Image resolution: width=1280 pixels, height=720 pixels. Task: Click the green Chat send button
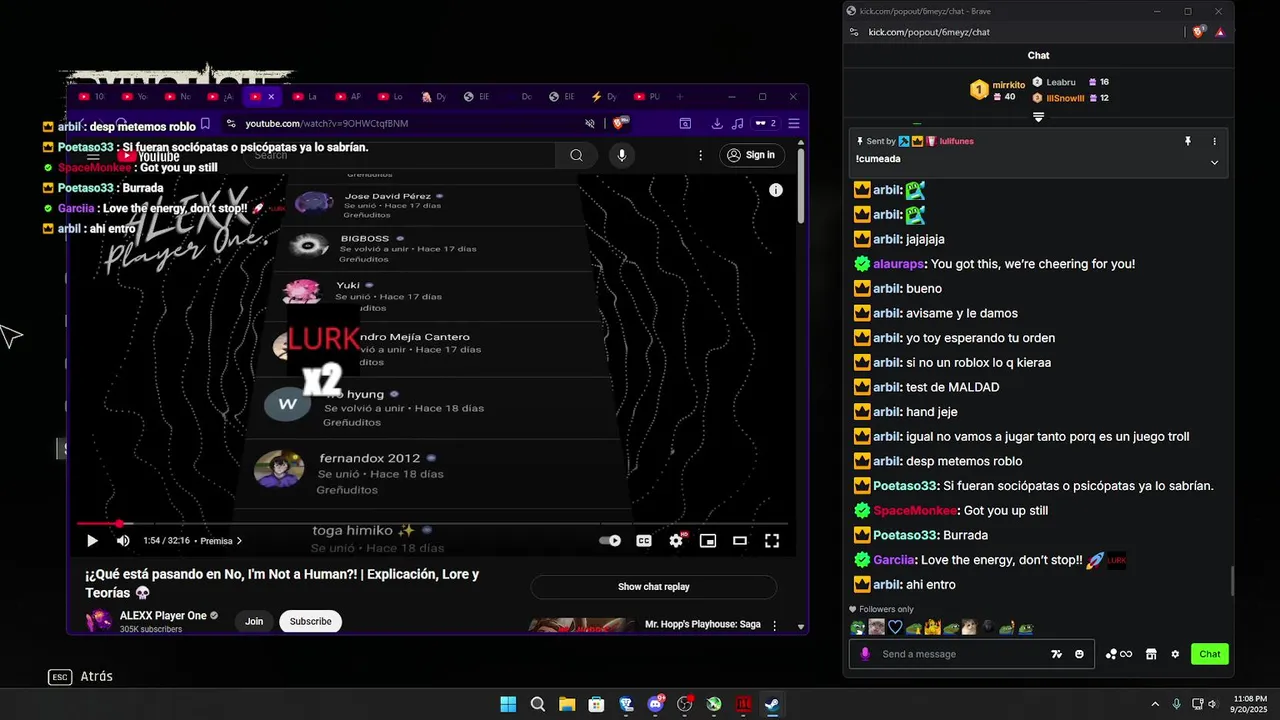(1210, 654)
